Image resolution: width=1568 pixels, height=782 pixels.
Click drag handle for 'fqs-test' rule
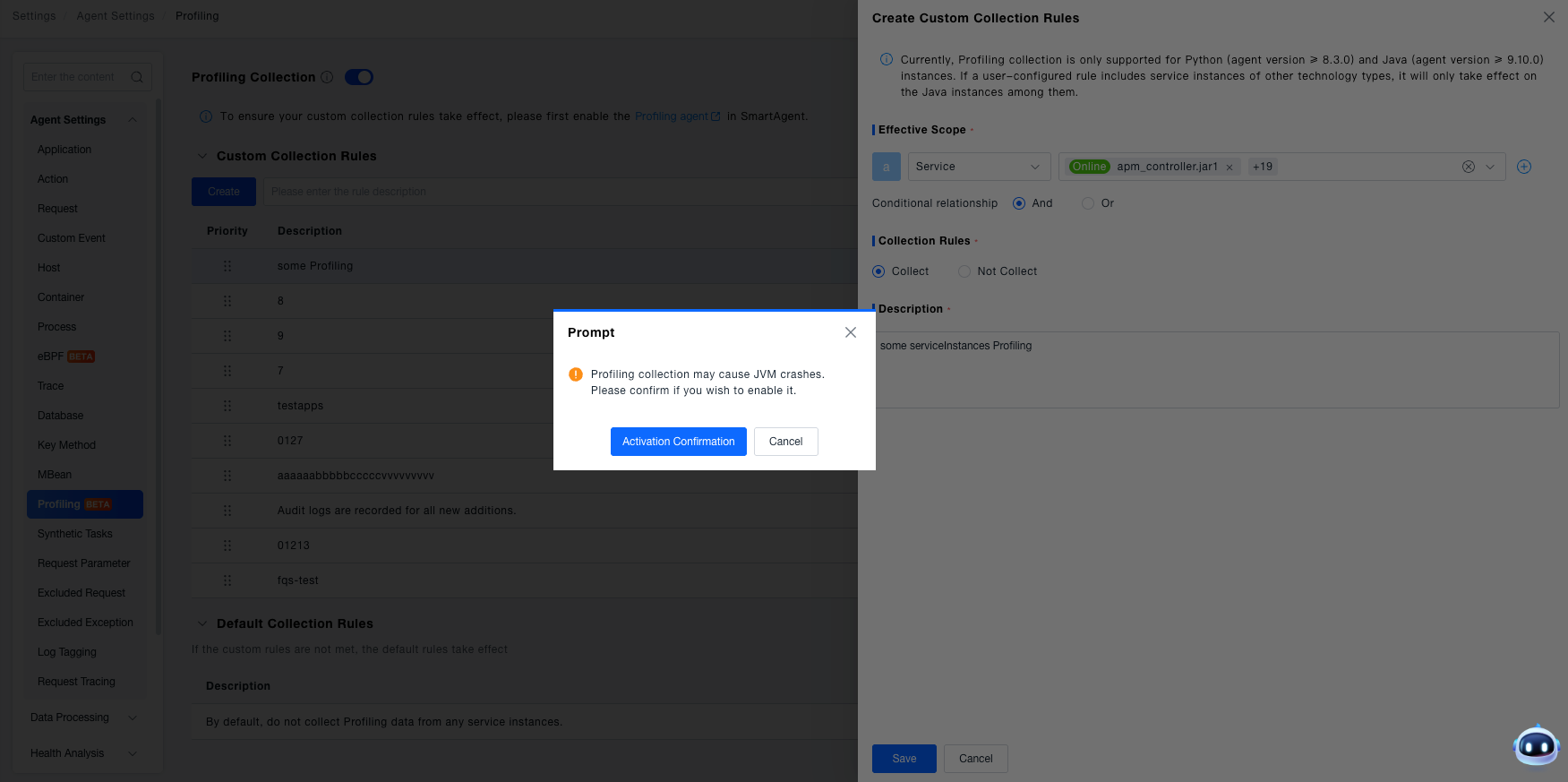(x=227, y=580)
